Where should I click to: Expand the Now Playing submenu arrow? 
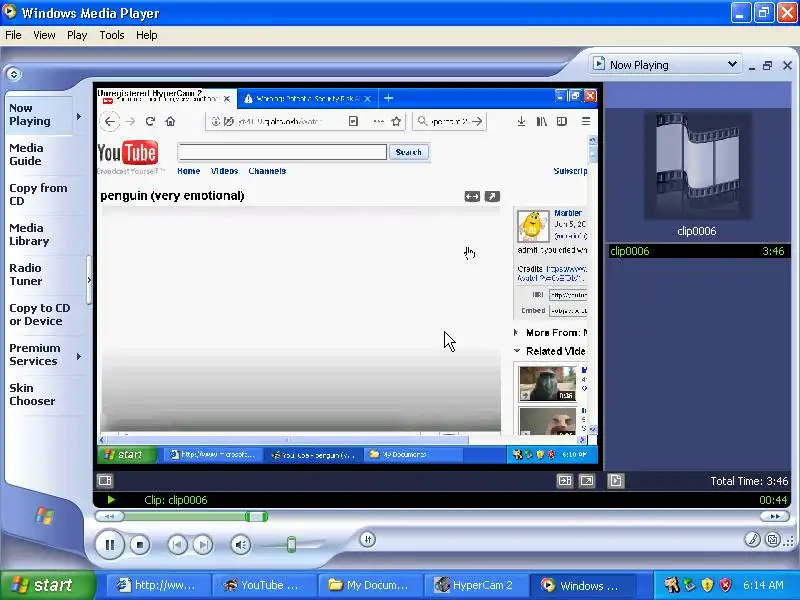[79, 116]
